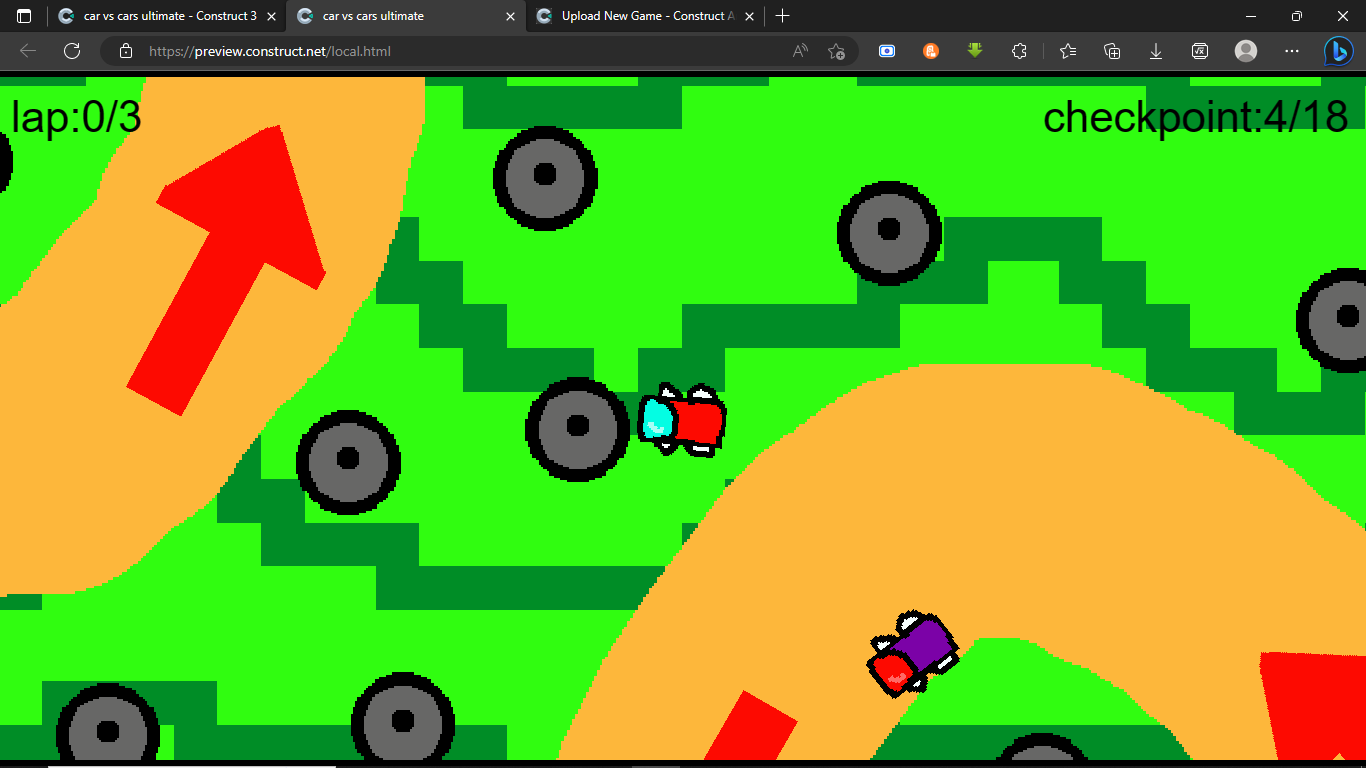Open the blue web capture extension
The height and width of the screenshot is (768, 1366).
[x=886, y=51]
